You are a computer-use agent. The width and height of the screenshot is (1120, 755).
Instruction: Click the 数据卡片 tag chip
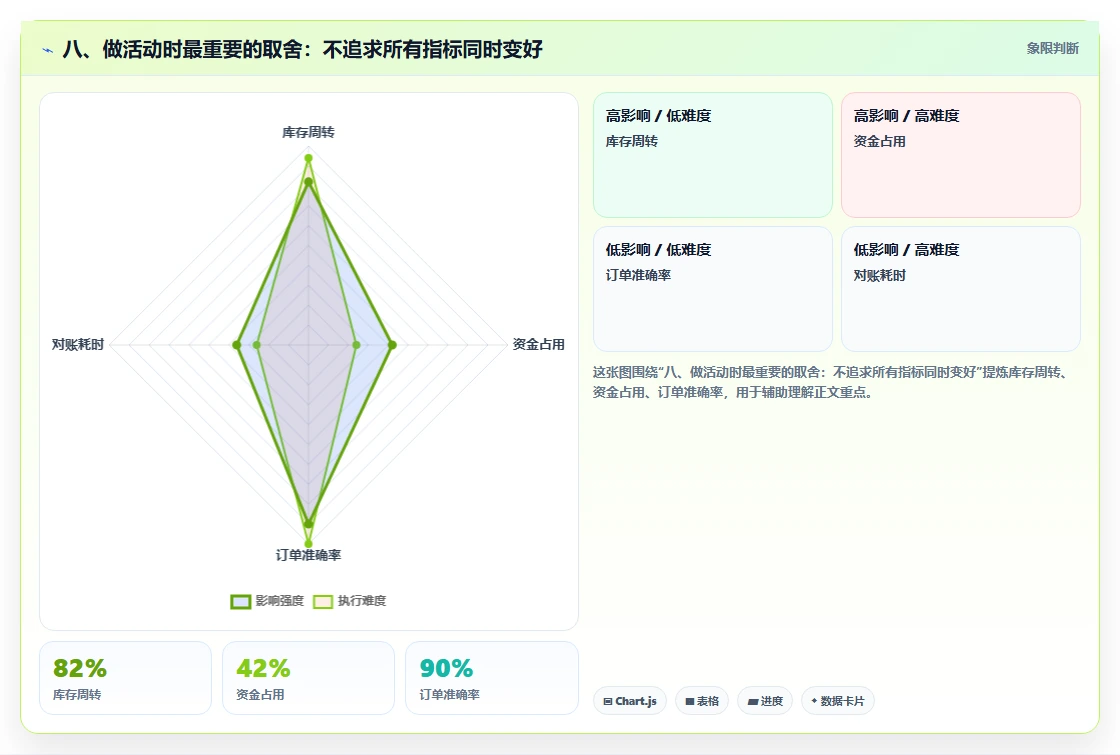837,701
